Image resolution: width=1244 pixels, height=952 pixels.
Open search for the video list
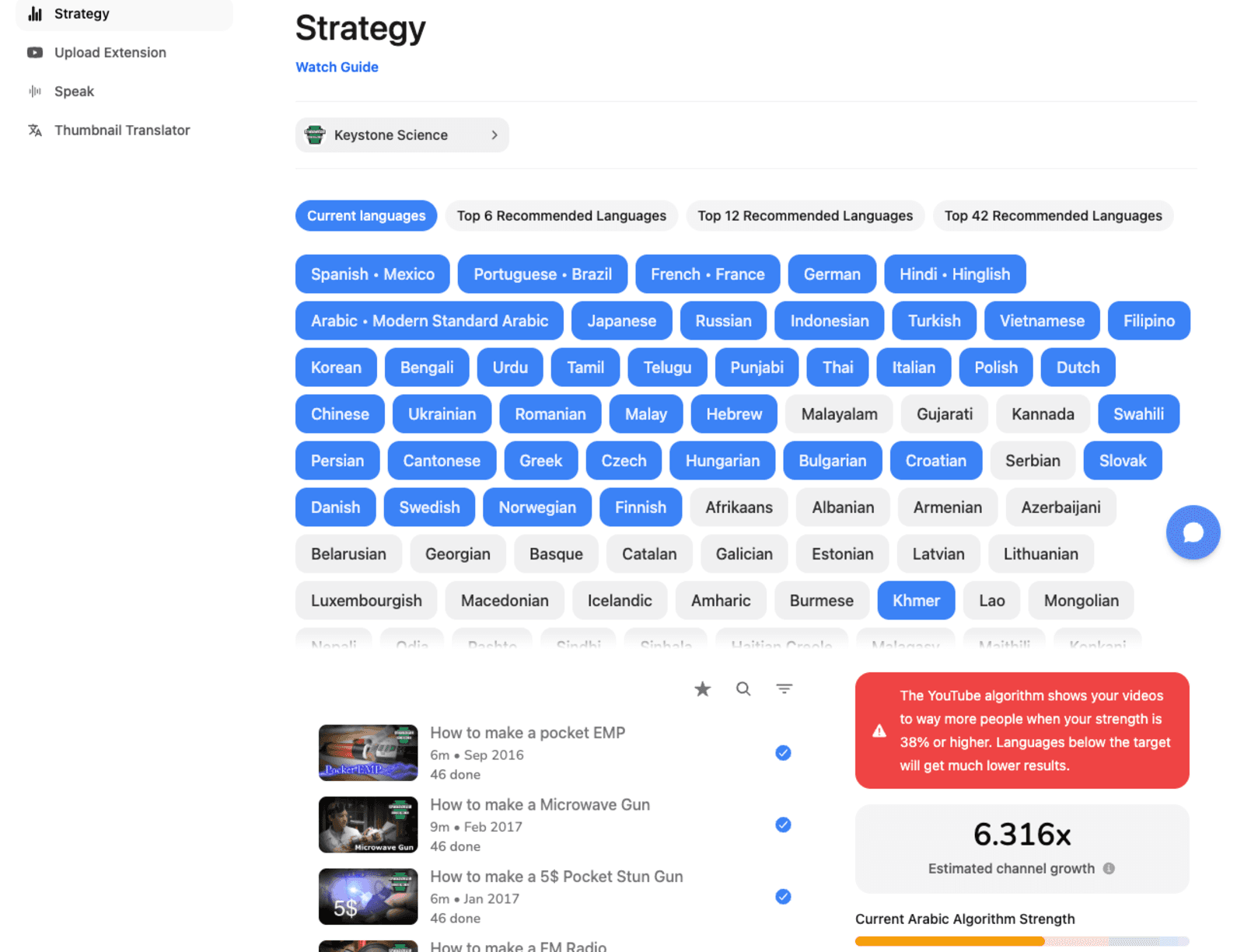(x=743, y=689)
